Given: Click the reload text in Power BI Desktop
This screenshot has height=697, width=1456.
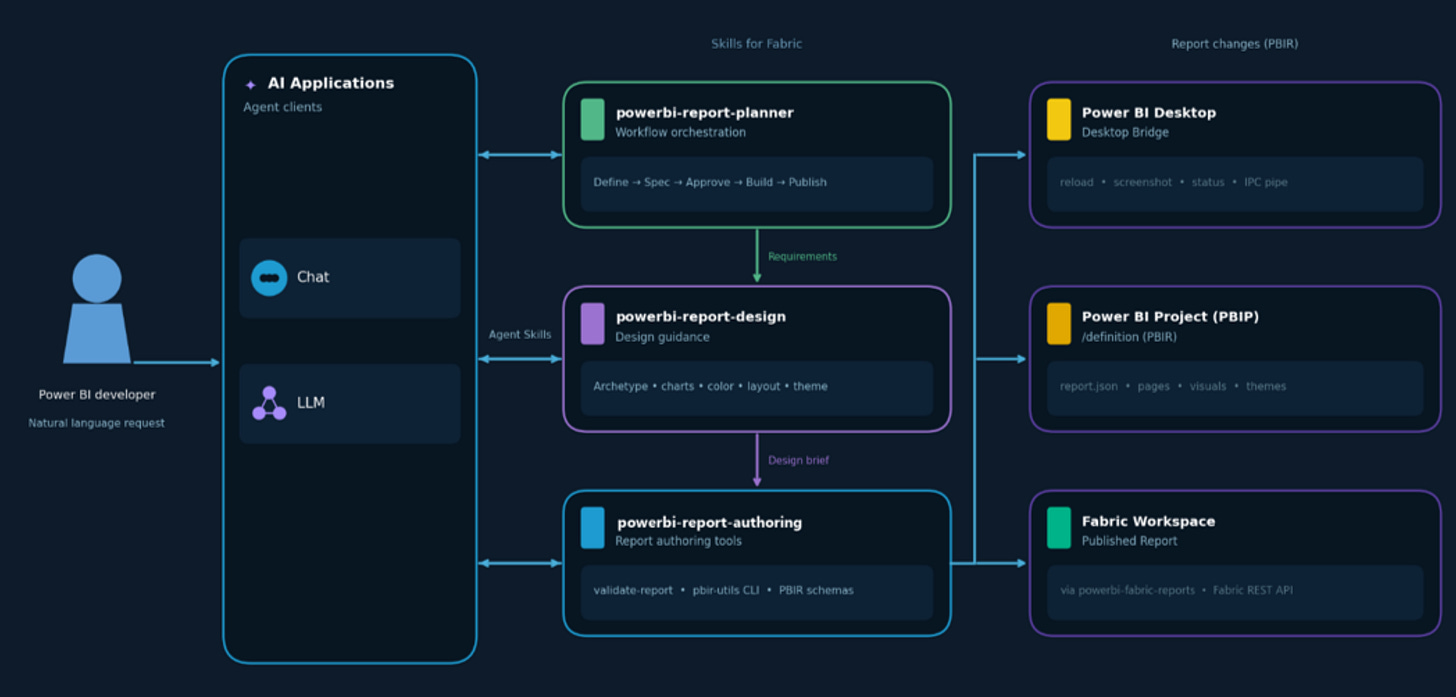Looking at the screenshot, I should (1077, 183).
